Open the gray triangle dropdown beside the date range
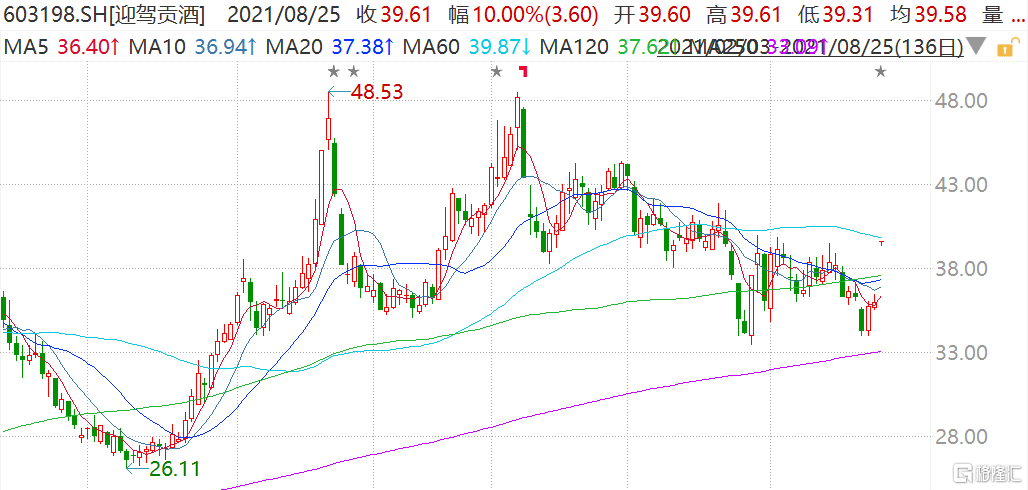This screenshot has height=490, width=1028. (977, 47)
